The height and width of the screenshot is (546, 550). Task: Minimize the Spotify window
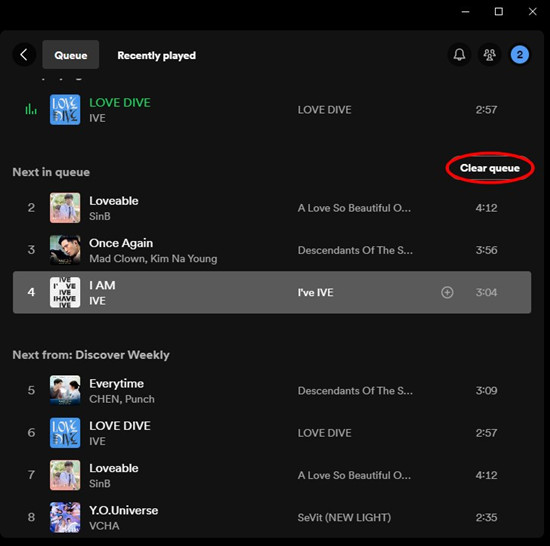click(x=465, y=12)
